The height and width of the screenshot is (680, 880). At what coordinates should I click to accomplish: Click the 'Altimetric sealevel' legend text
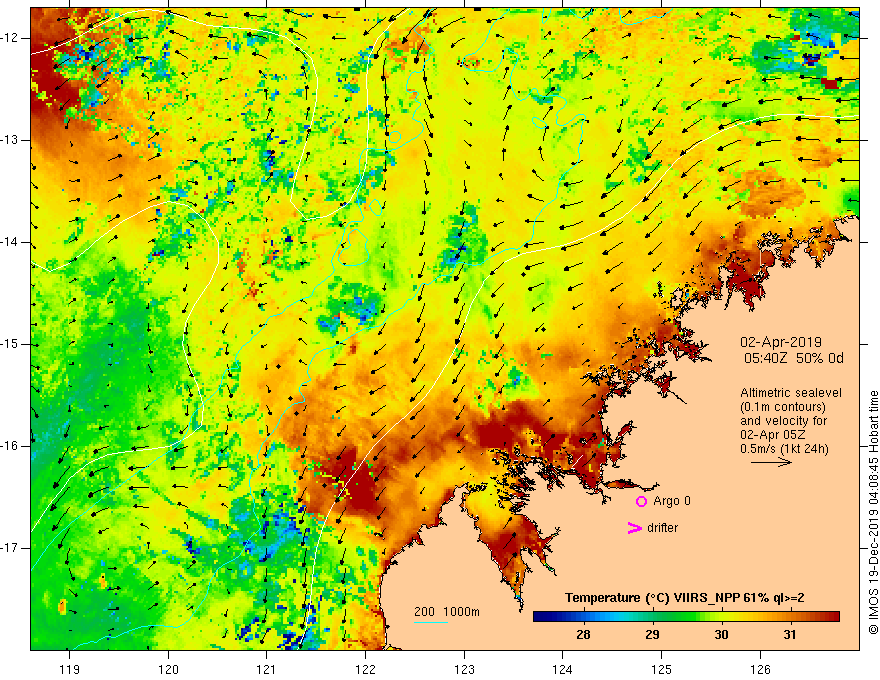click(791, 393)
